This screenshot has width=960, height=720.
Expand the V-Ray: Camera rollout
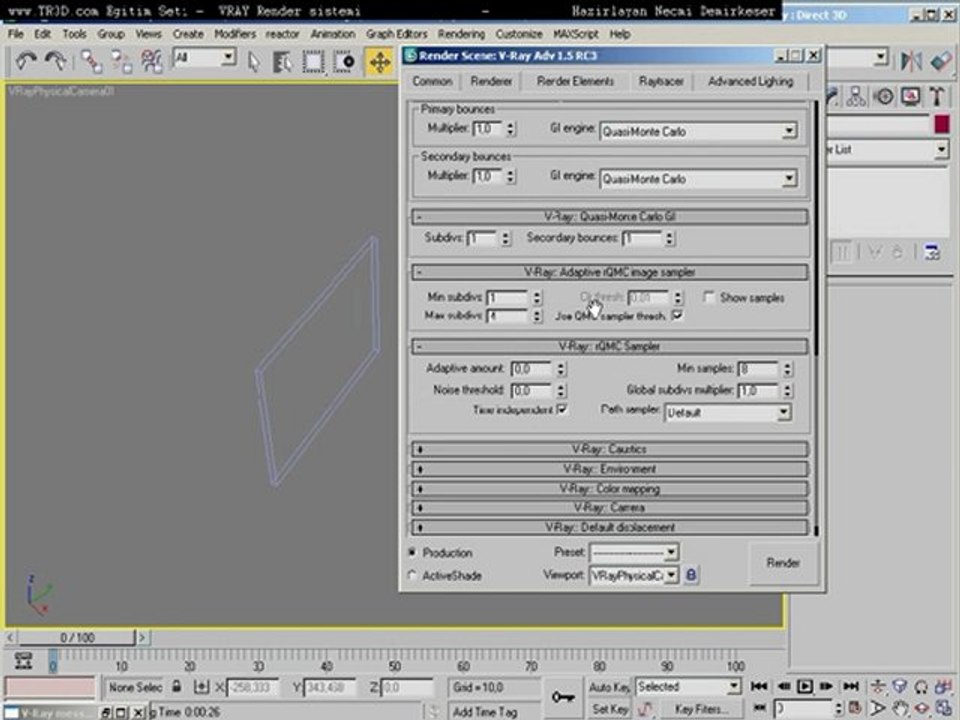tap(609, 508)
